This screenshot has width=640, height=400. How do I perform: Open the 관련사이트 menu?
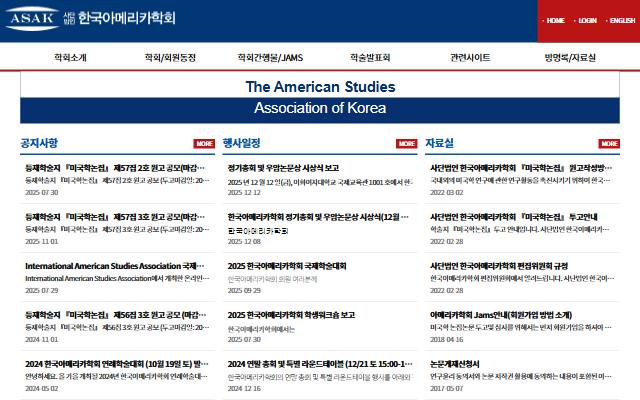[470, 58]
